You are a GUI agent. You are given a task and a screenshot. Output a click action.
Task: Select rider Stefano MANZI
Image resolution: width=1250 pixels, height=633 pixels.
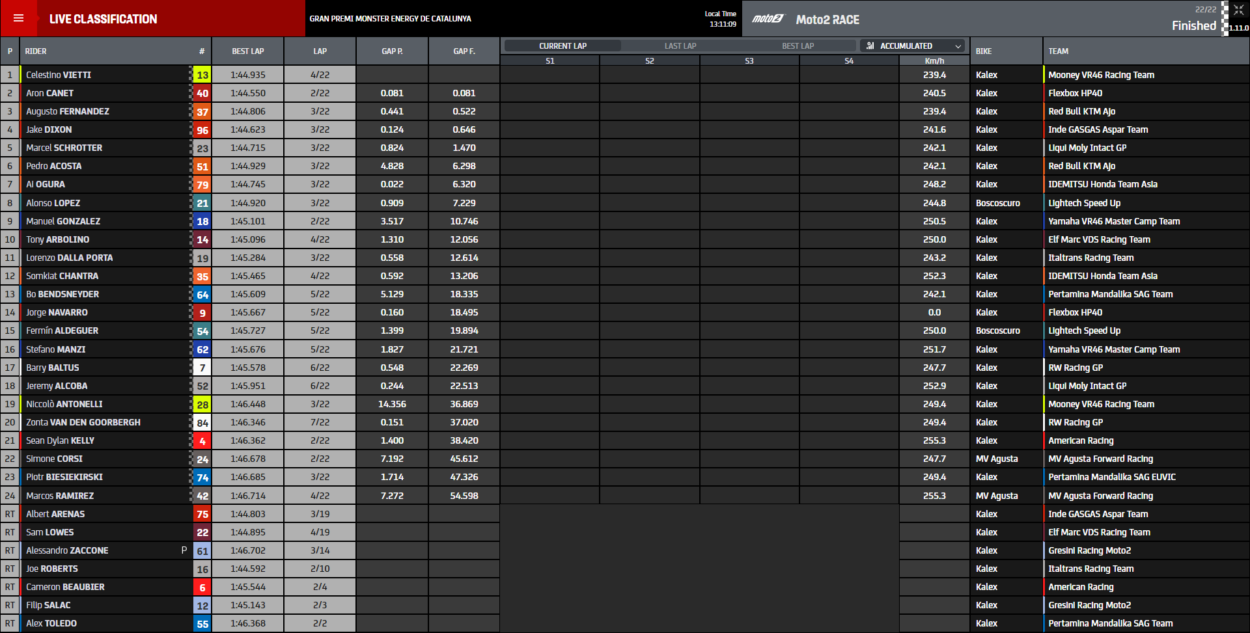(x=55, y=349)
